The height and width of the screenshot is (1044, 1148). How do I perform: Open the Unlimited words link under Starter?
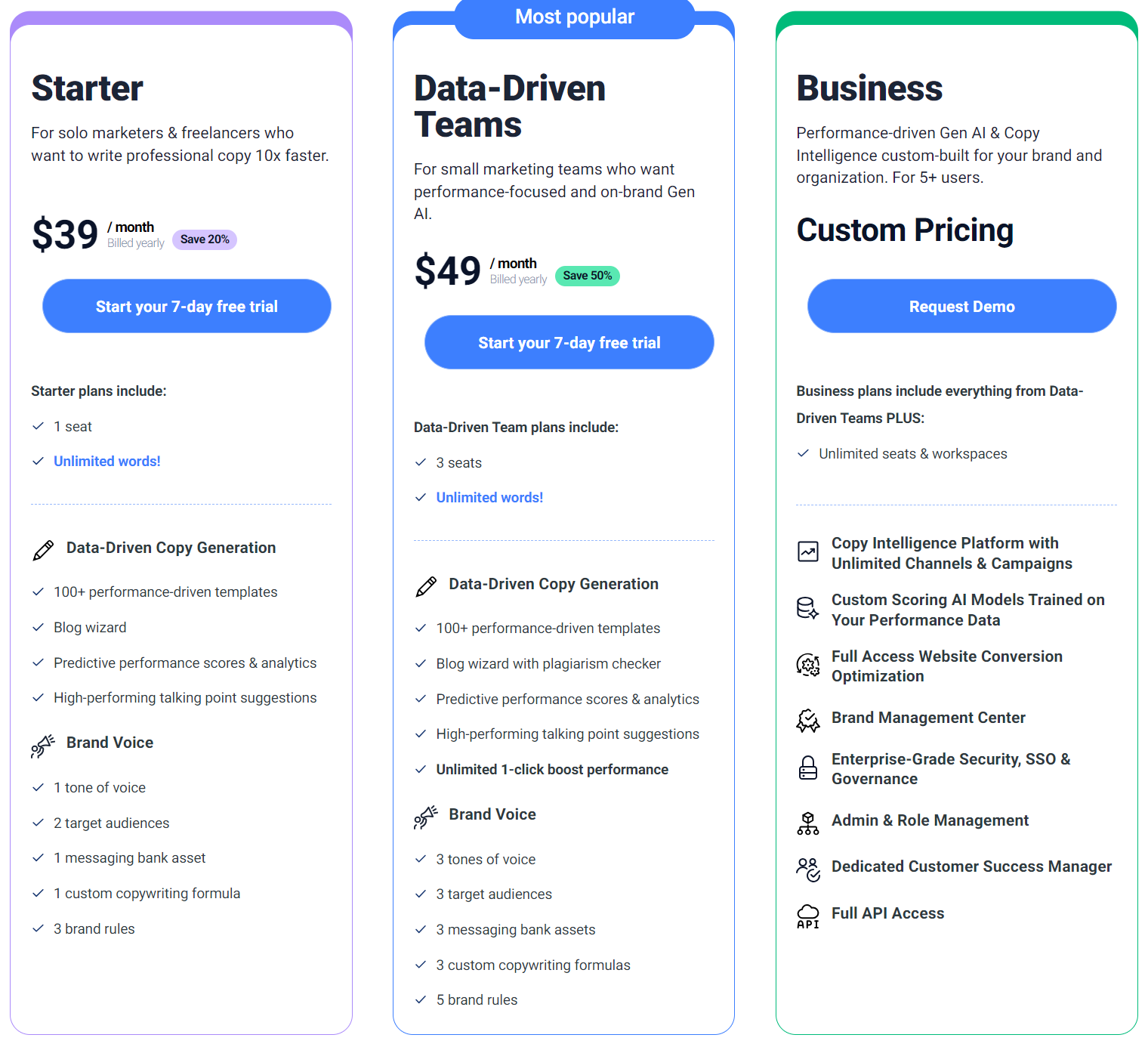107,462
